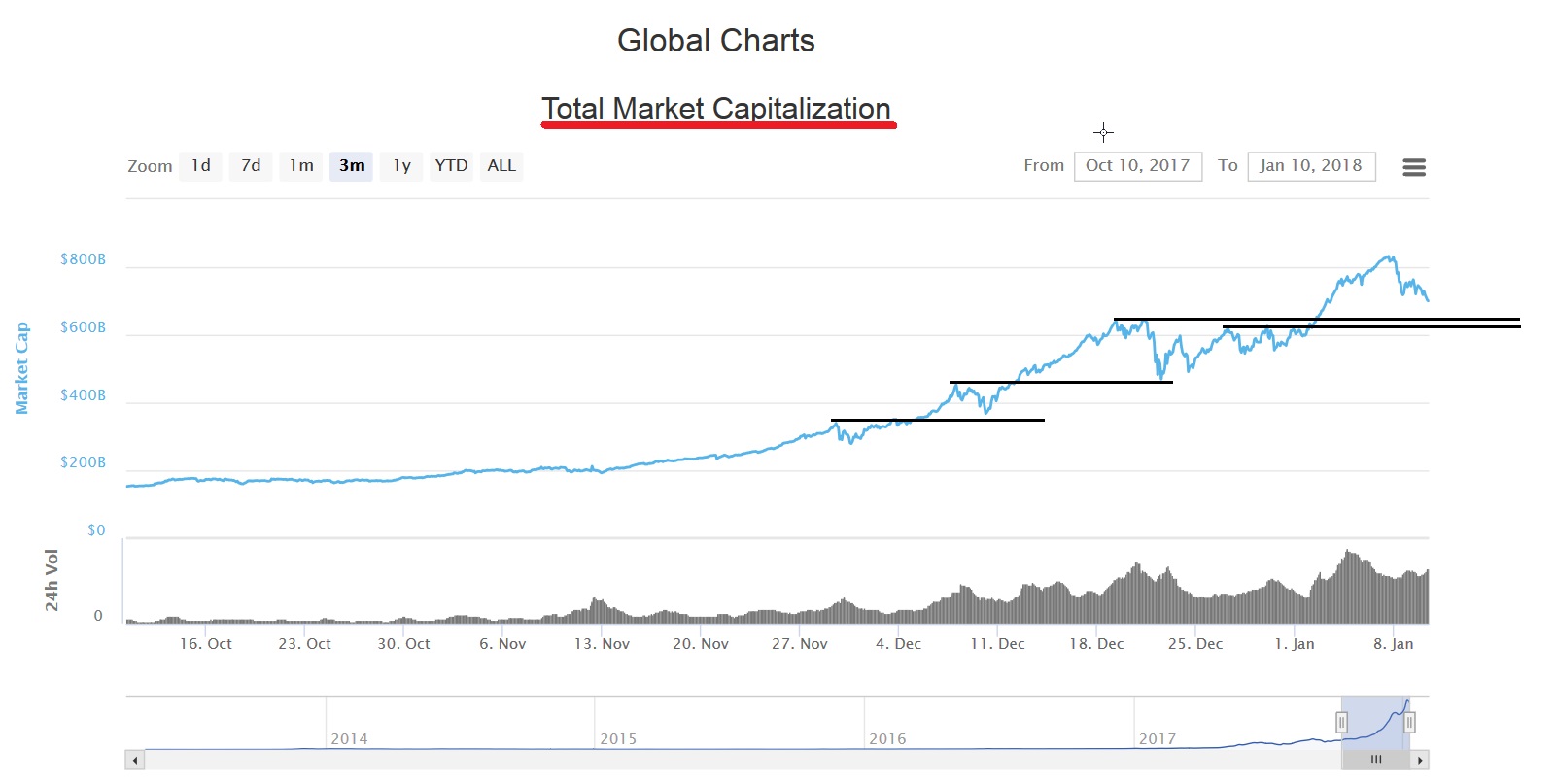Click the $200B axis label
The width and height of the screenshot is (1556, 784).
(83, 462)
